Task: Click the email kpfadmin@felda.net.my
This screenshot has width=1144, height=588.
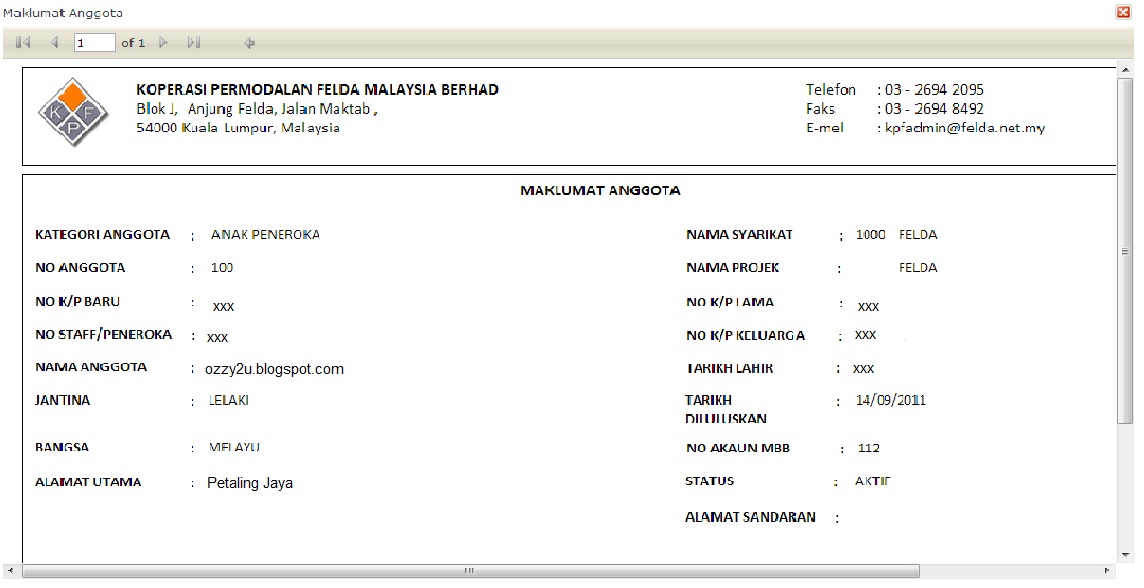Action: (x=965, y=128)
